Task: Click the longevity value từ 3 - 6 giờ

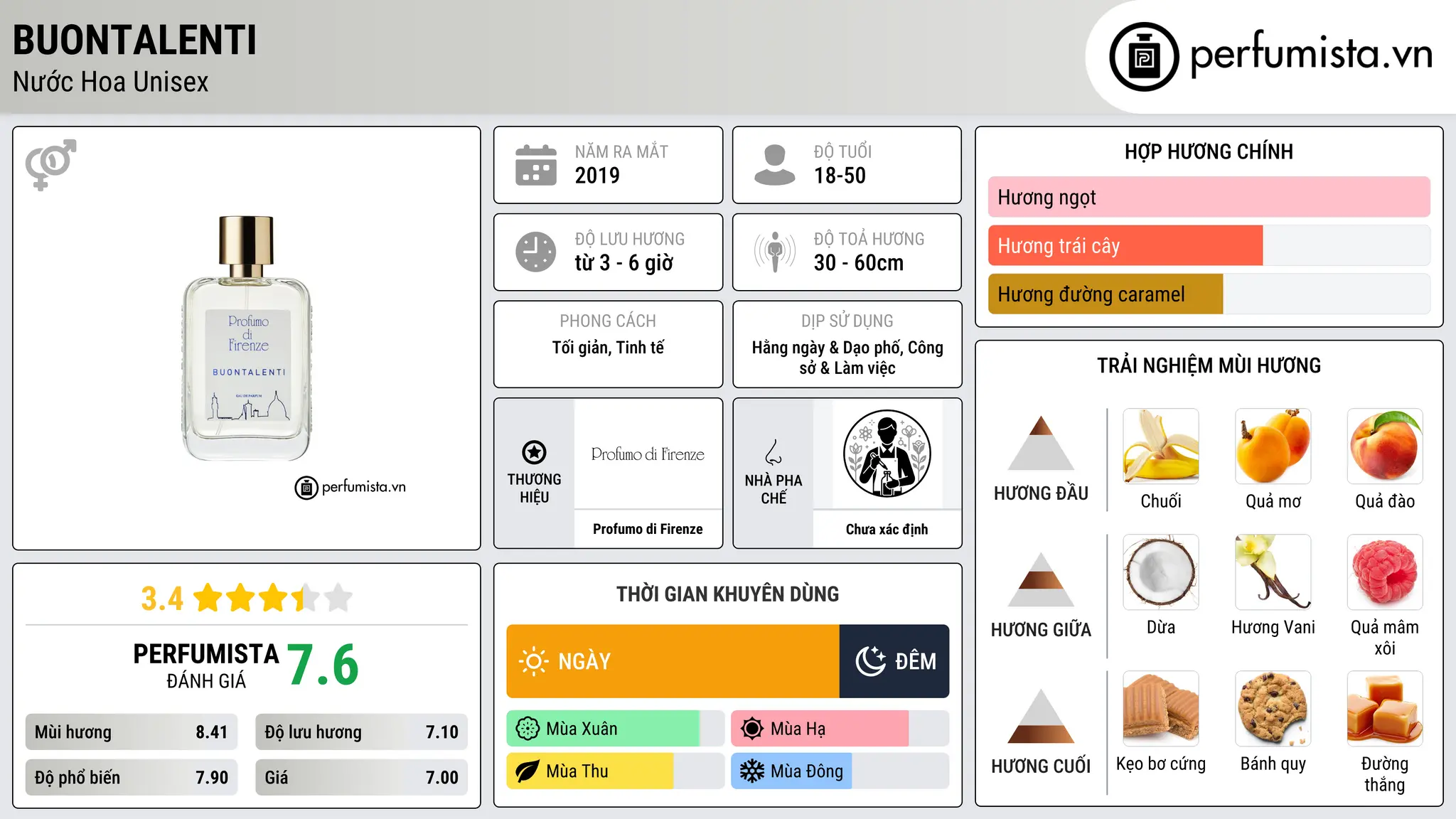Action: point(624,263)
